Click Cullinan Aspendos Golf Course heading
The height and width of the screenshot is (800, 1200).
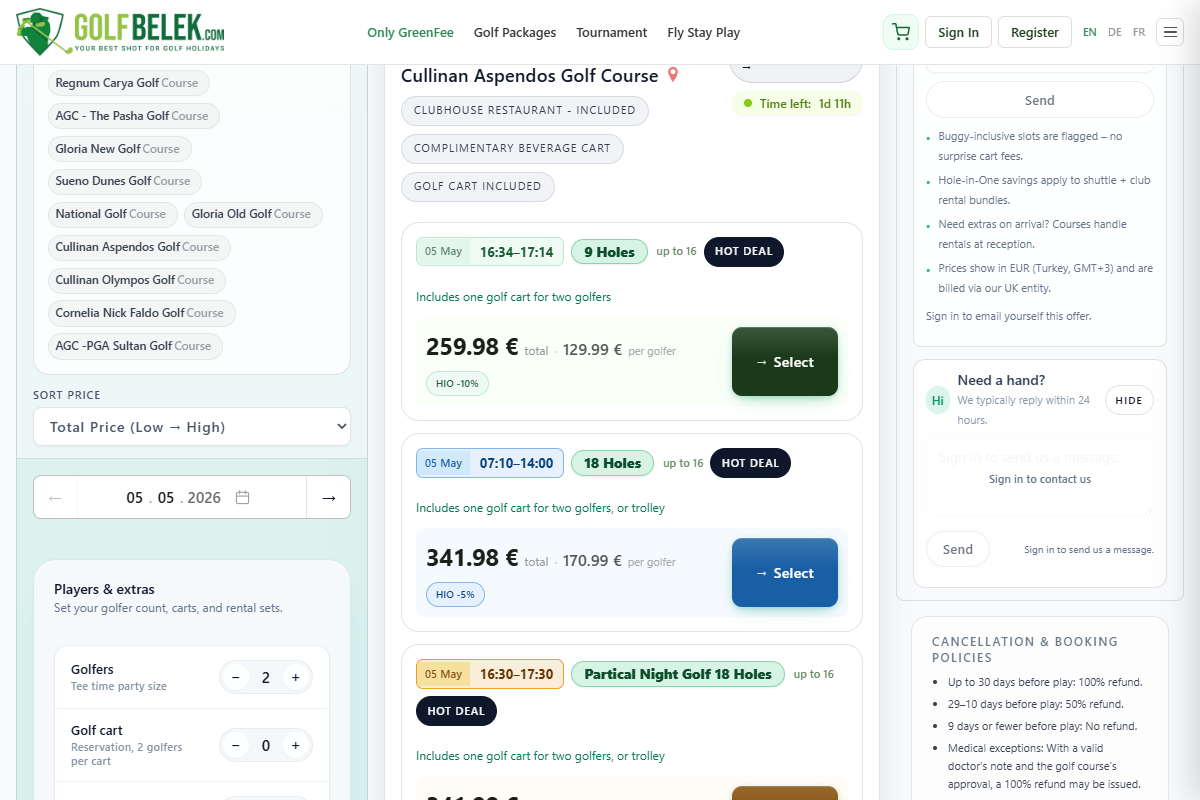tap(530, 76)
